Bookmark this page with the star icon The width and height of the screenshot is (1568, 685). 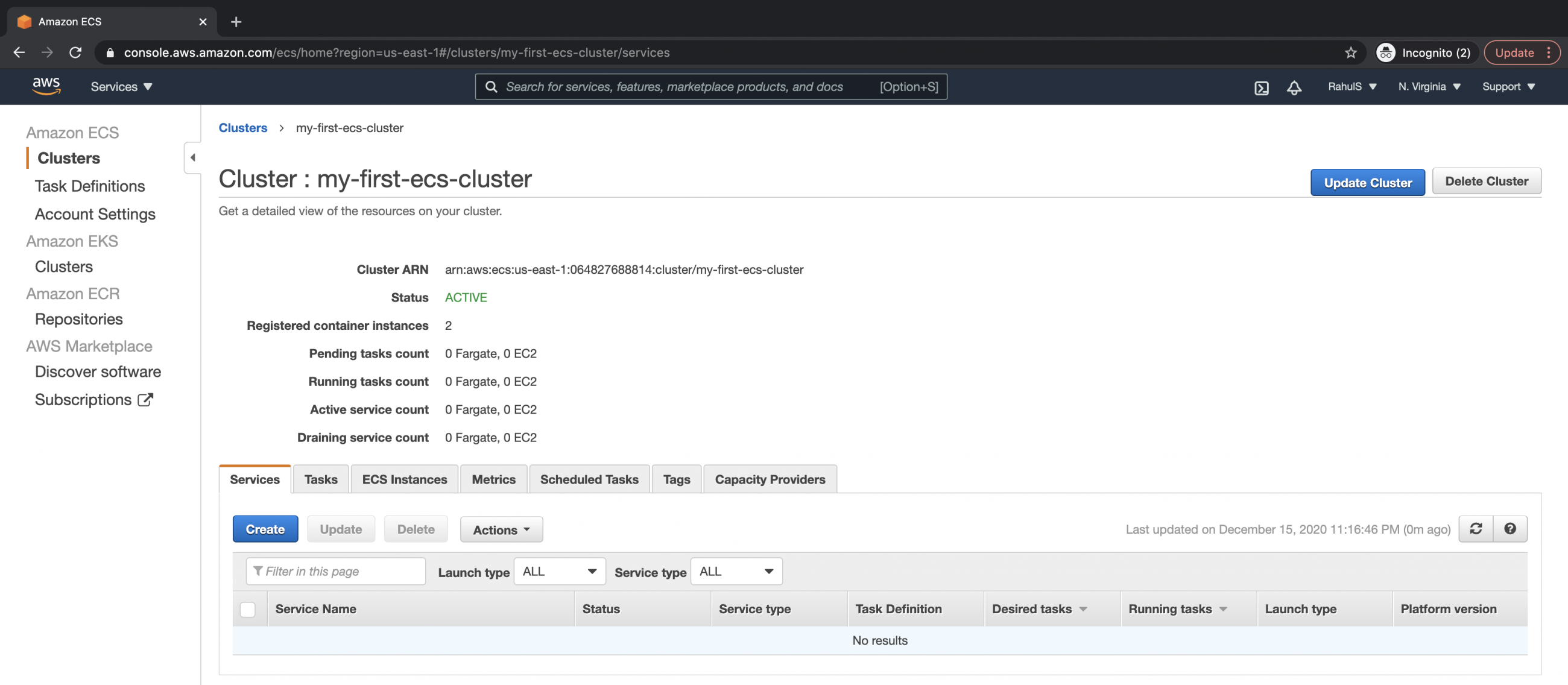(x=1351, y=52)
